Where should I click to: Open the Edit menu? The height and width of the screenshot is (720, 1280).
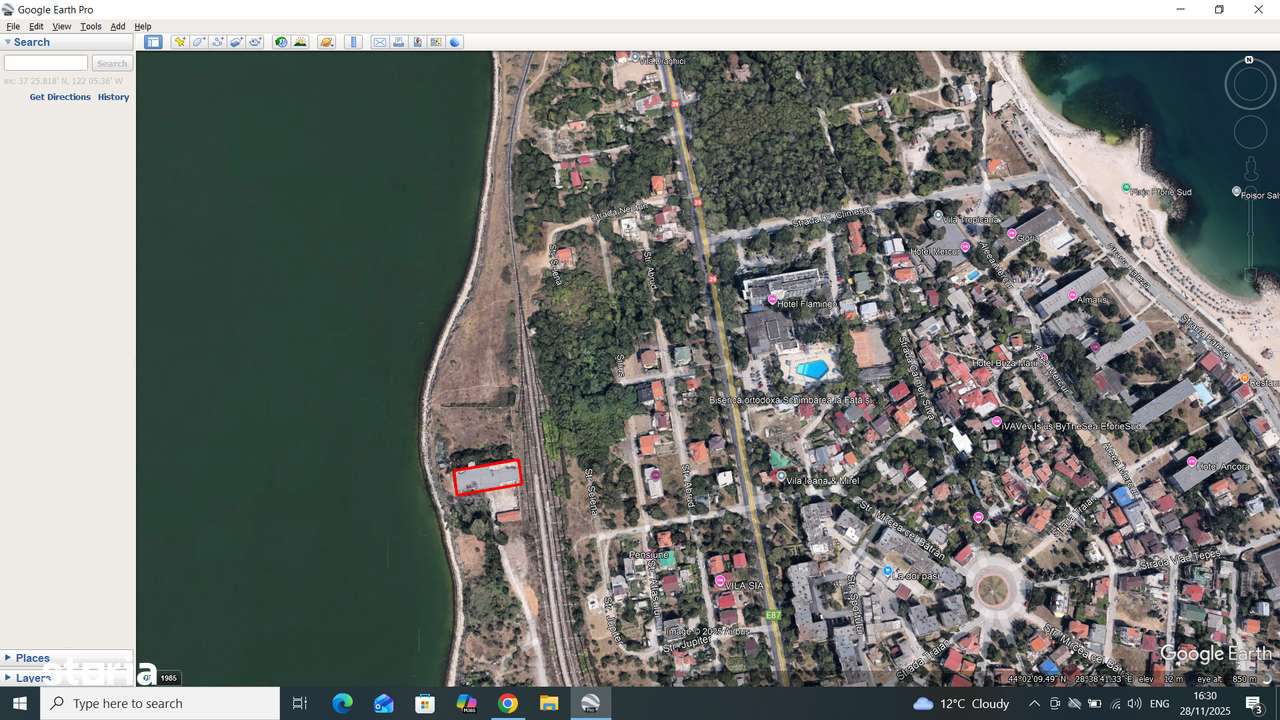point(36,26)
